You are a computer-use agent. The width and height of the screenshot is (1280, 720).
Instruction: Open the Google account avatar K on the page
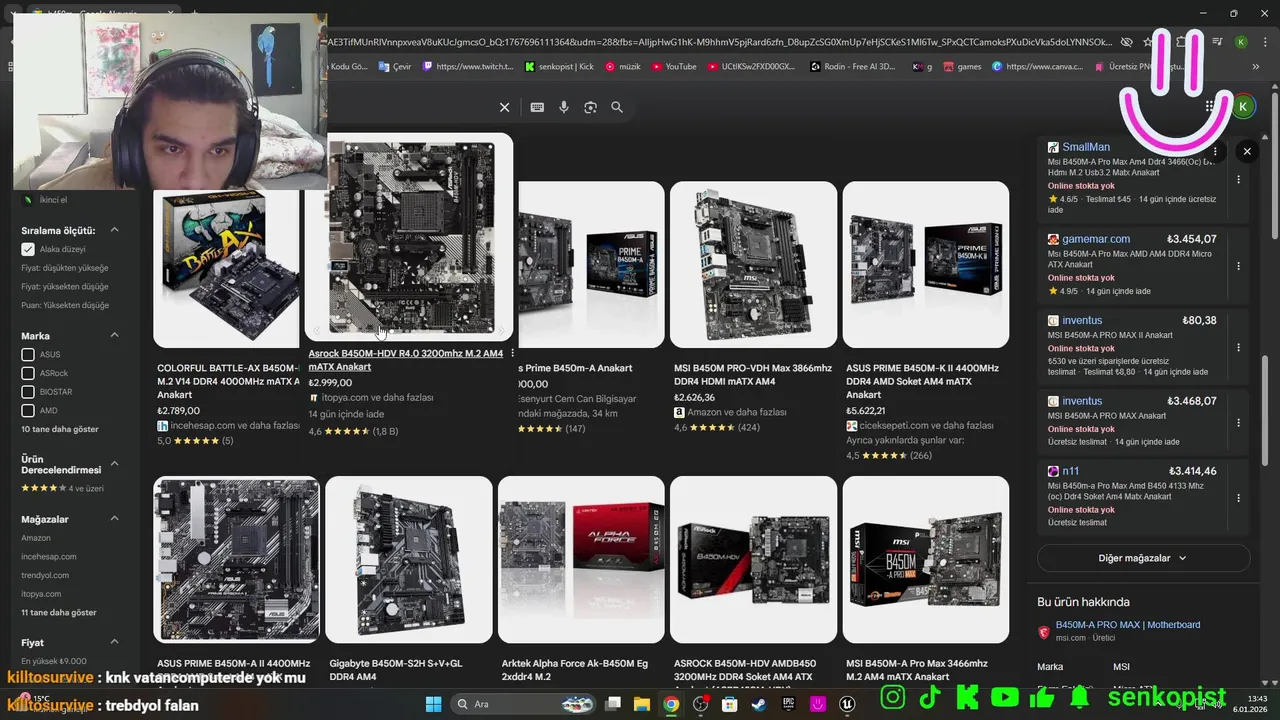pyautogui.click(x=1243, y=106)
